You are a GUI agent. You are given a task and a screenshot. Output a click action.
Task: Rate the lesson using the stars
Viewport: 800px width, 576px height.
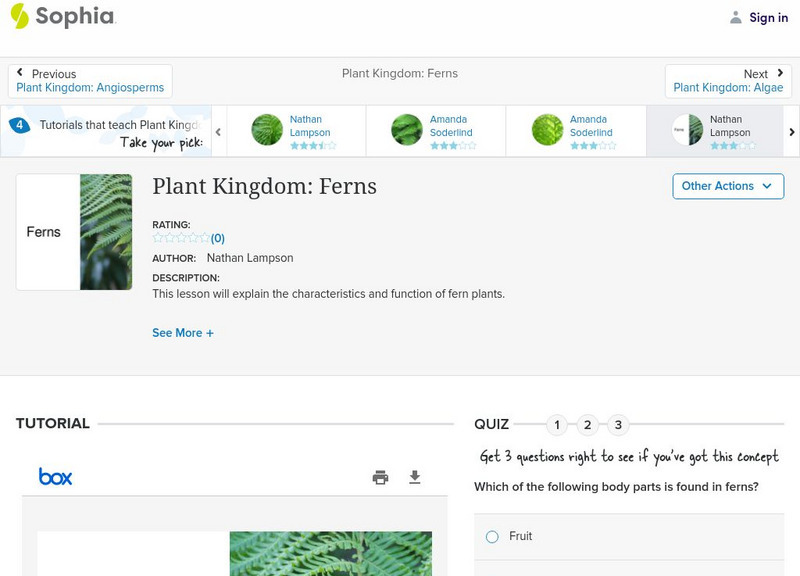[x=181, y=238]
